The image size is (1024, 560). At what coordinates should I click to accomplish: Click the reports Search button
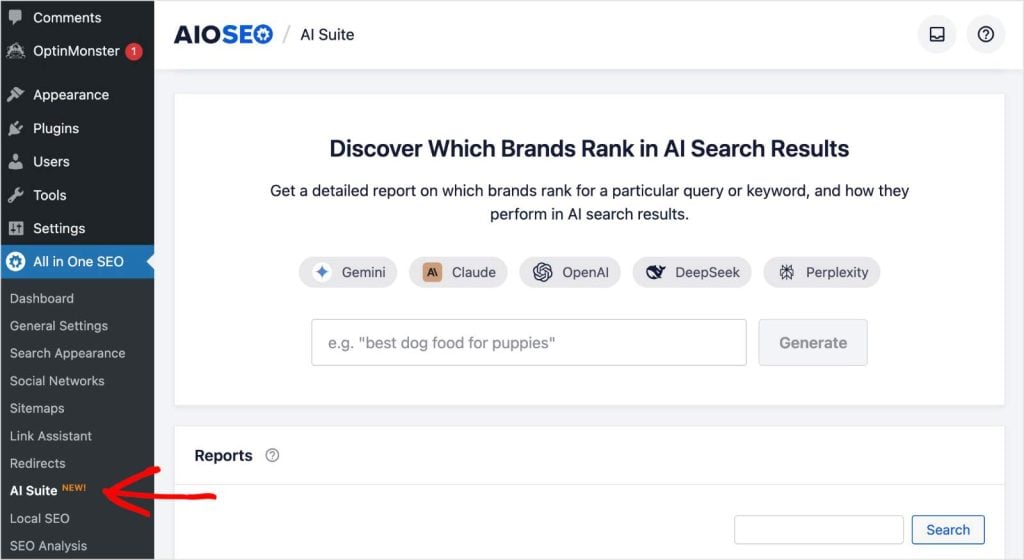pyautogui.click(x=947, y=530)
